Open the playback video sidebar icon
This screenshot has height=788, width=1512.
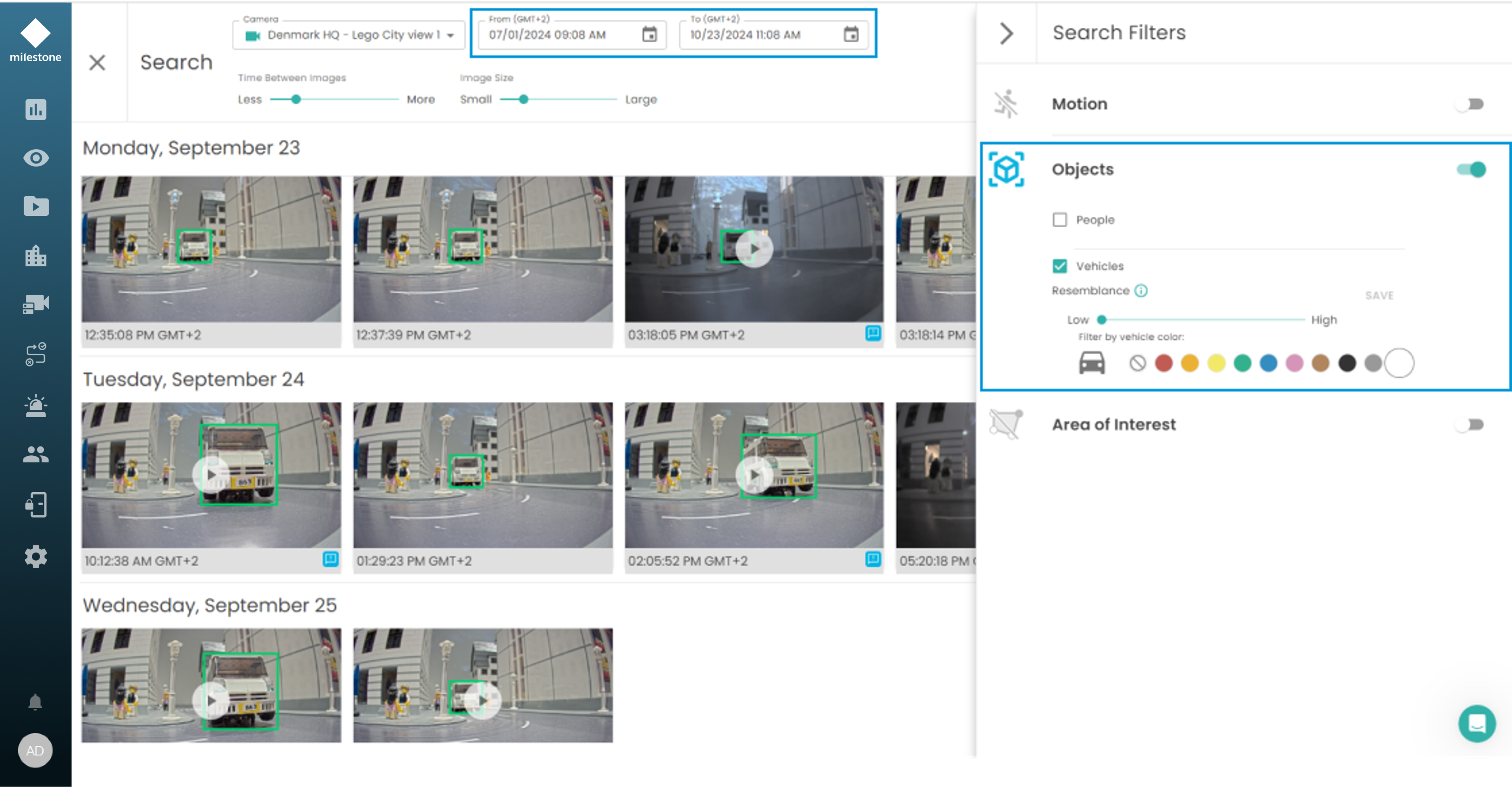(x=36, y=206)
